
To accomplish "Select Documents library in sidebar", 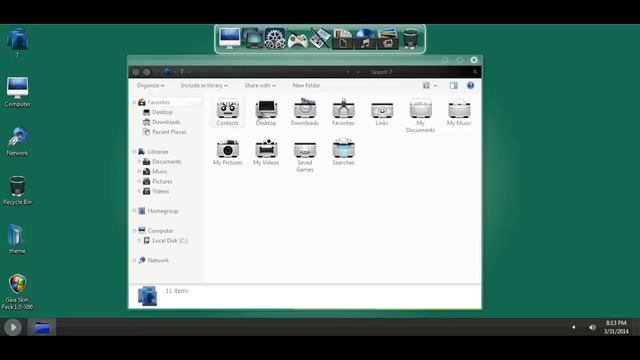I will (162, 162).
